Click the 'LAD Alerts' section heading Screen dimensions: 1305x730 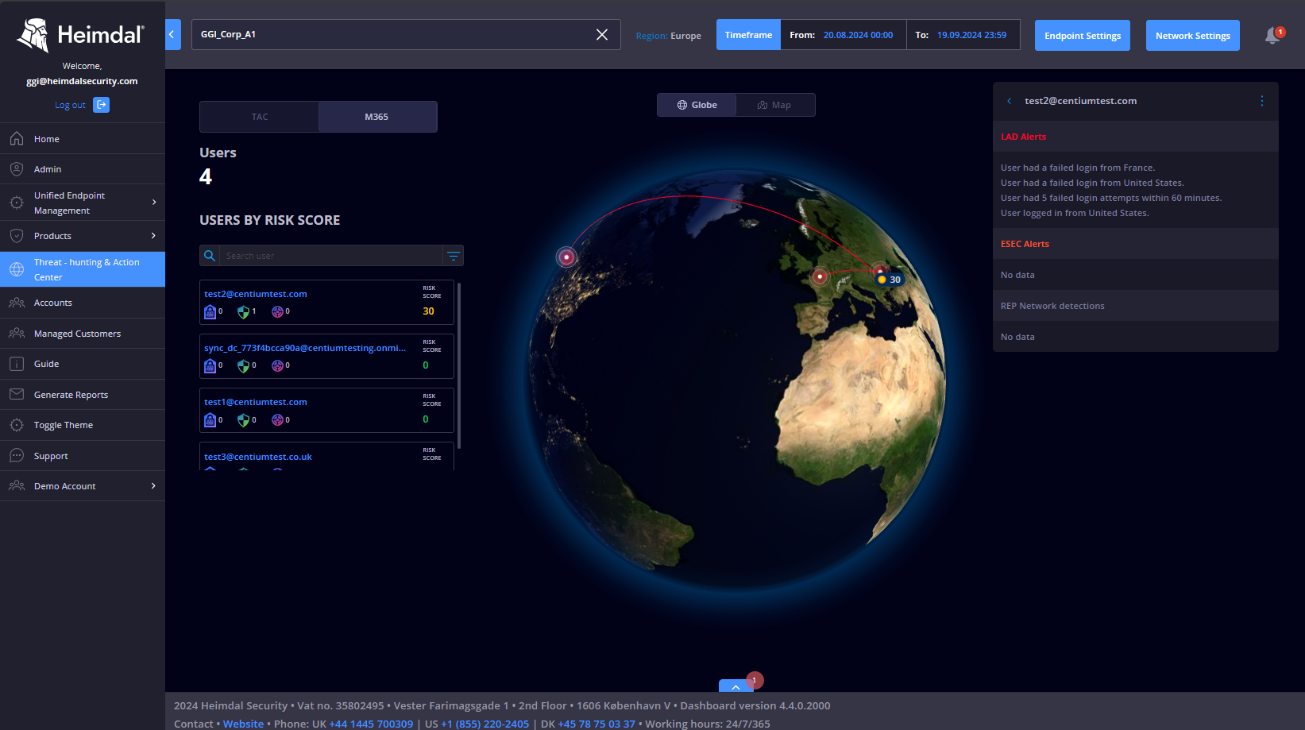pyautogui.click(x=1023, y=136)
